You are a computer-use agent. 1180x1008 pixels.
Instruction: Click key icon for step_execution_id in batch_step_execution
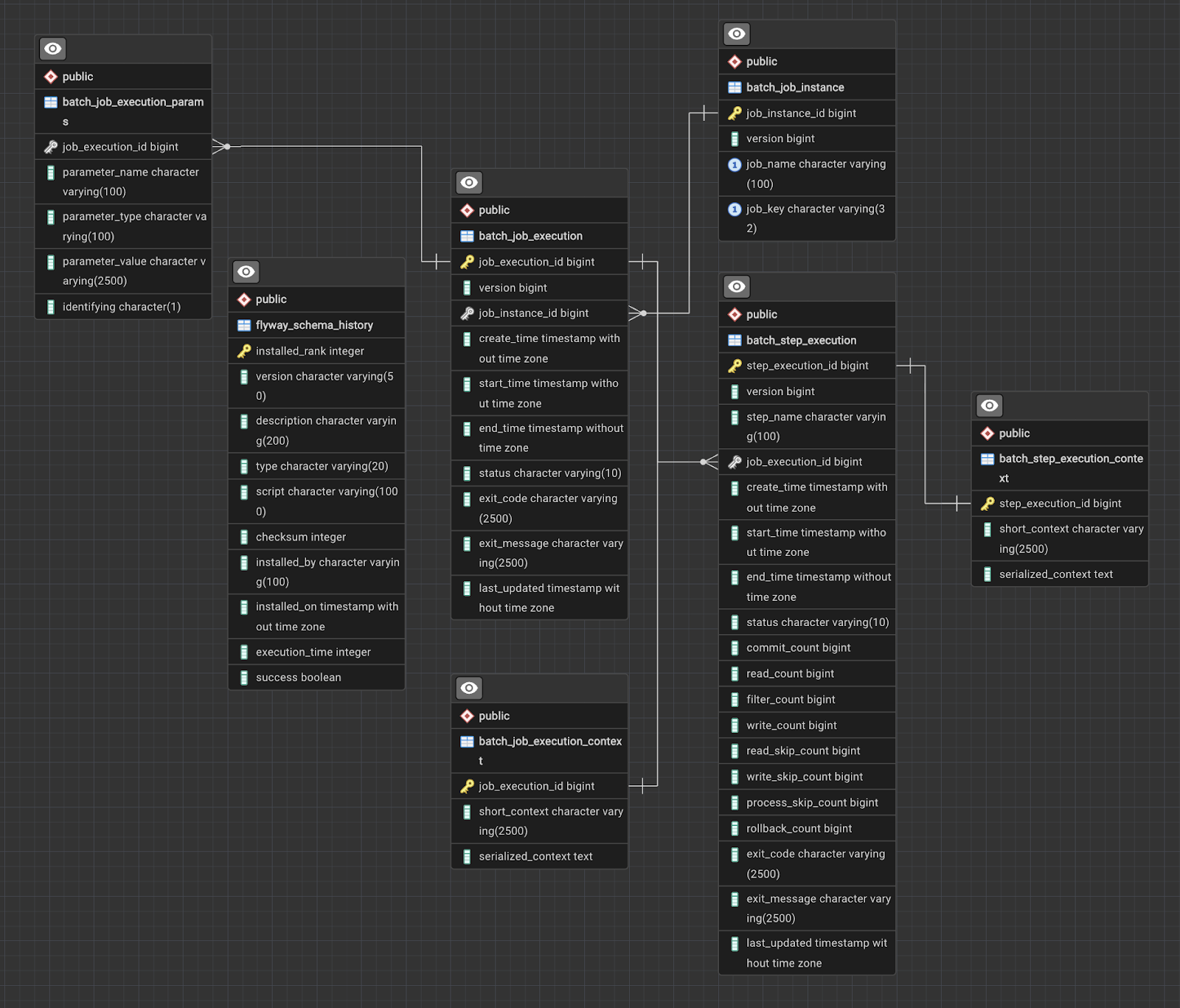click(735, 366)
